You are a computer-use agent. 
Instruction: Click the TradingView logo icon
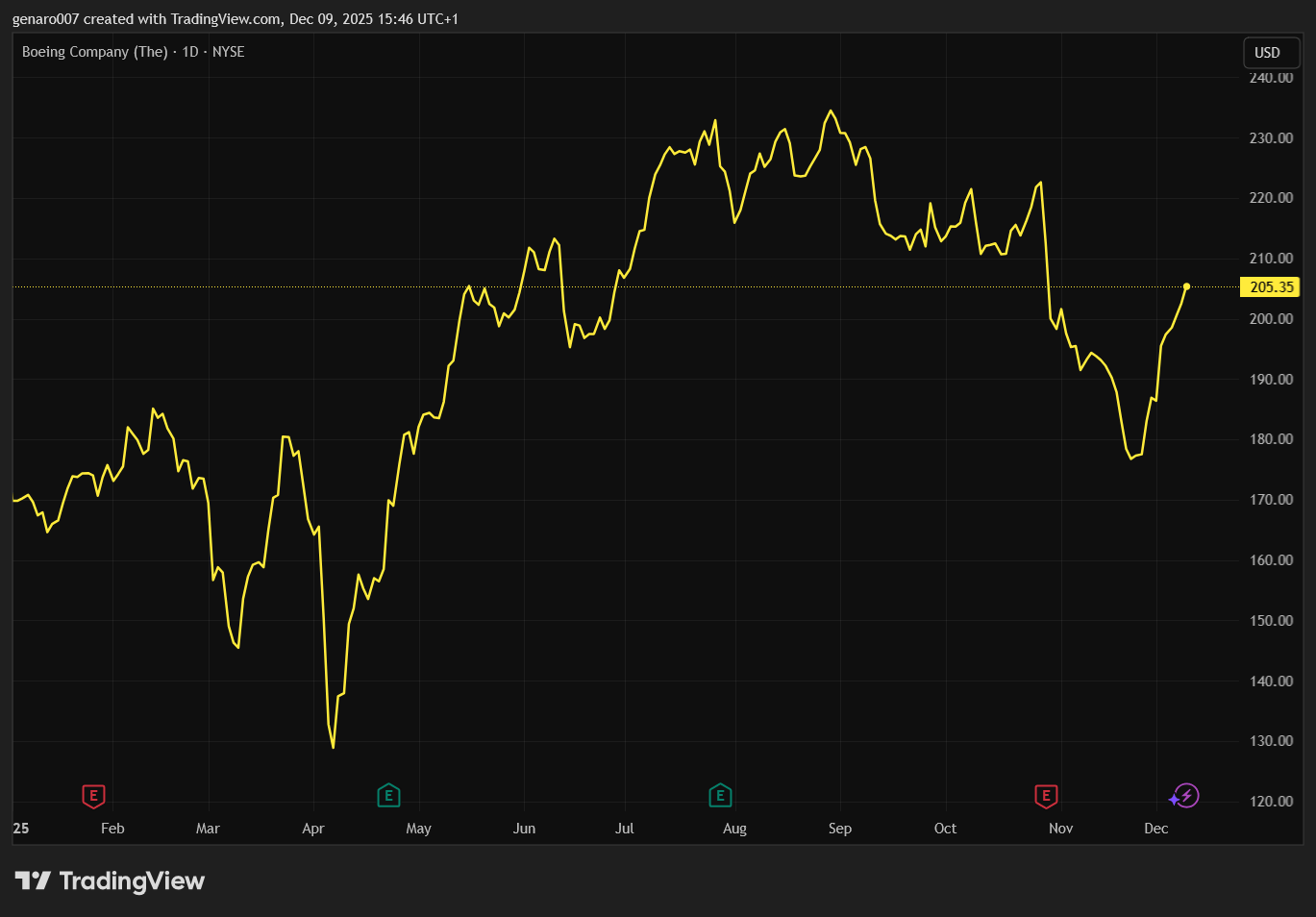(33, 880)
